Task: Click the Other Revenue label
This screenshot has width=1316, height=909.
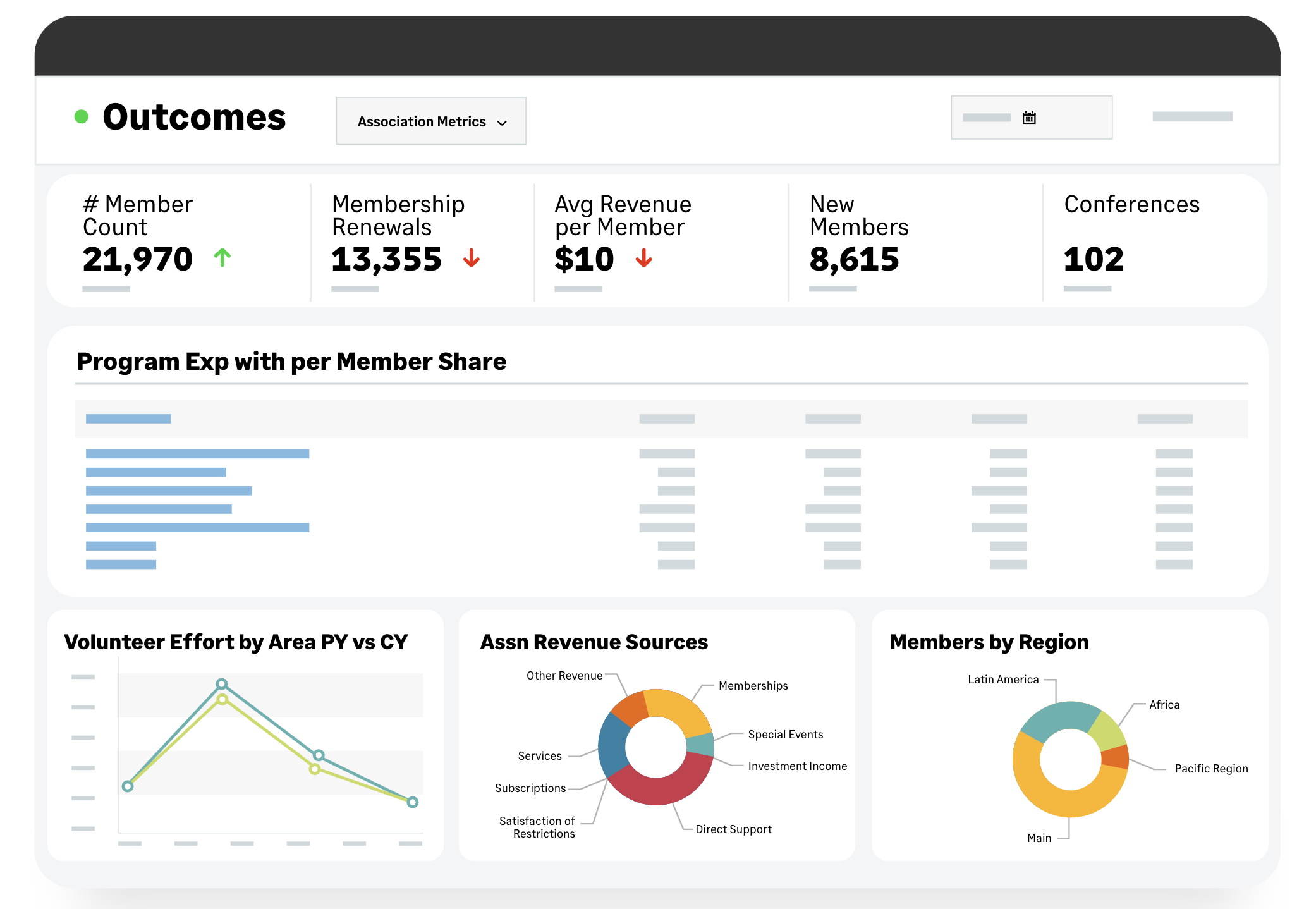Action: (x=564, y=676)
